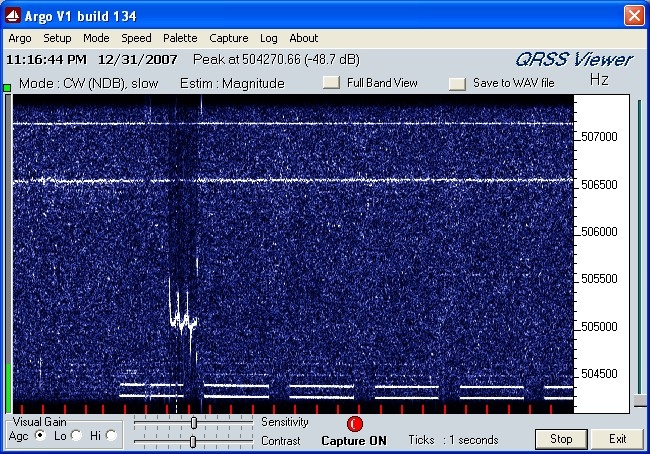The height and width of the screenshot is (454, 650).
Task: Click the 506000 frequency scale label
Action: pyautogui.click(x=599, y=231)
